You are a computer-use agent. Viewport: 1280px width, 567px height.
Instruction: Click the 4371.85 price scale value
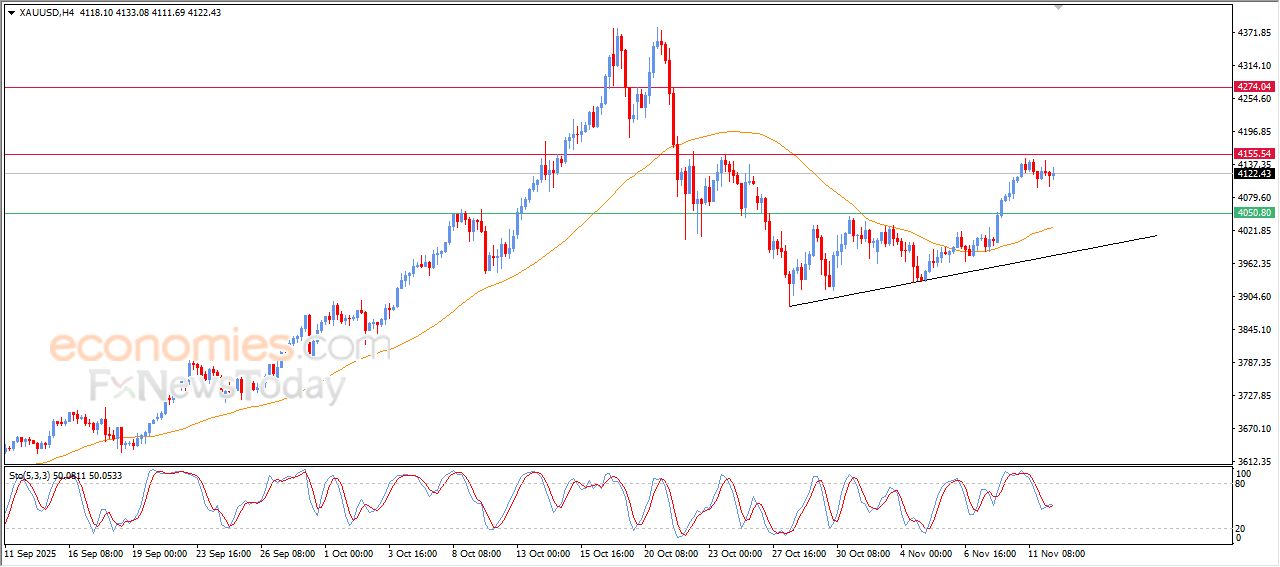pos(1253,33)
